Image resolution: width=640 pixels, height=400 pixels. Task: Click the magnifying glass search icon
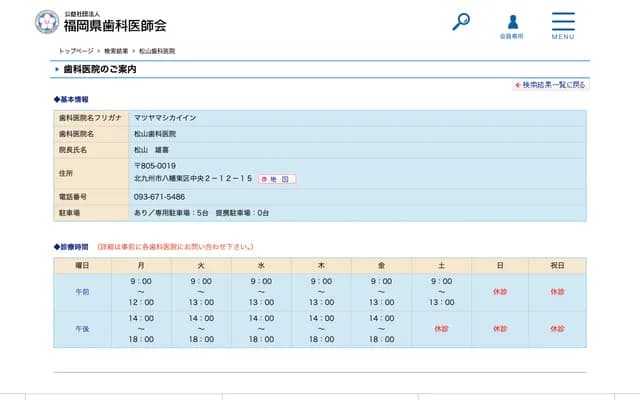461,21
